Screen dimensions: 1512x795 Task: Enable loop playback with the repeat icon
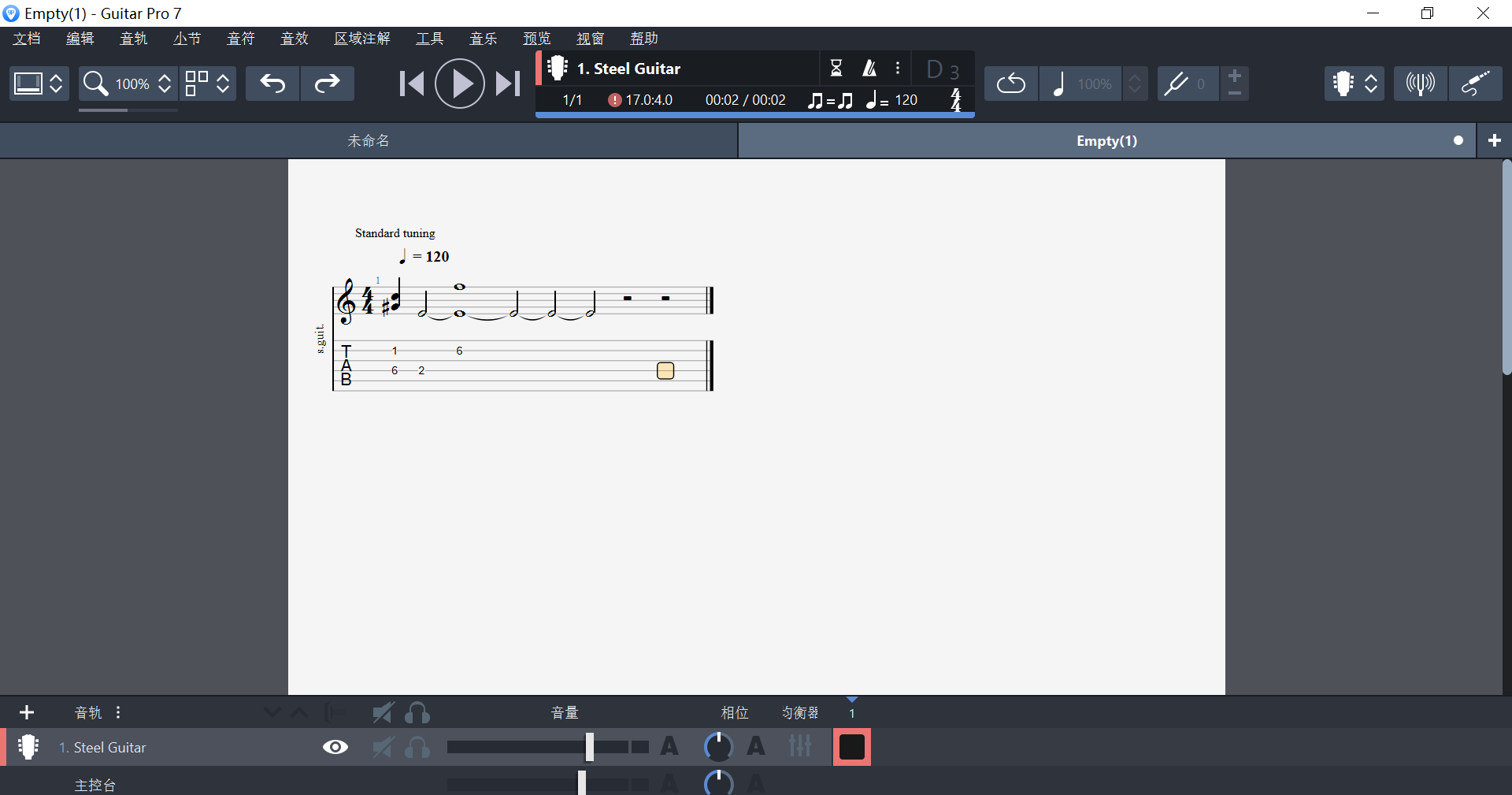tap(1010, 84)
